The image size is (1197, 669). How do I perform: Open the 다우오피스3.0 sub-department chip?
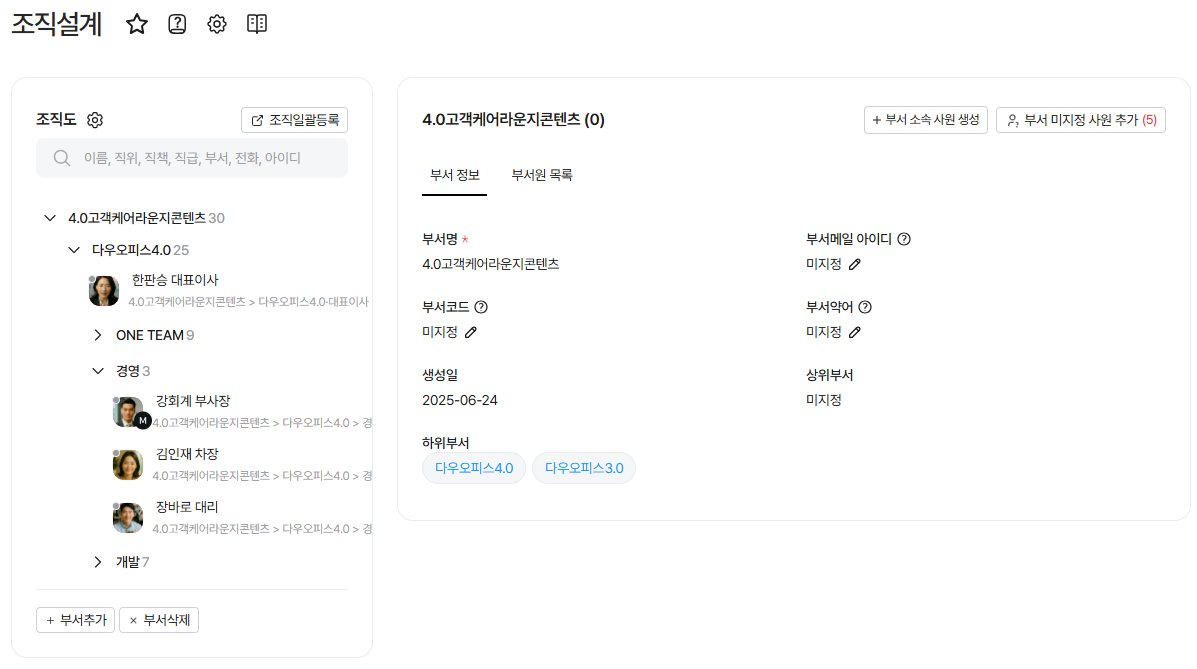pyautogui.click(x=583, y=468)
